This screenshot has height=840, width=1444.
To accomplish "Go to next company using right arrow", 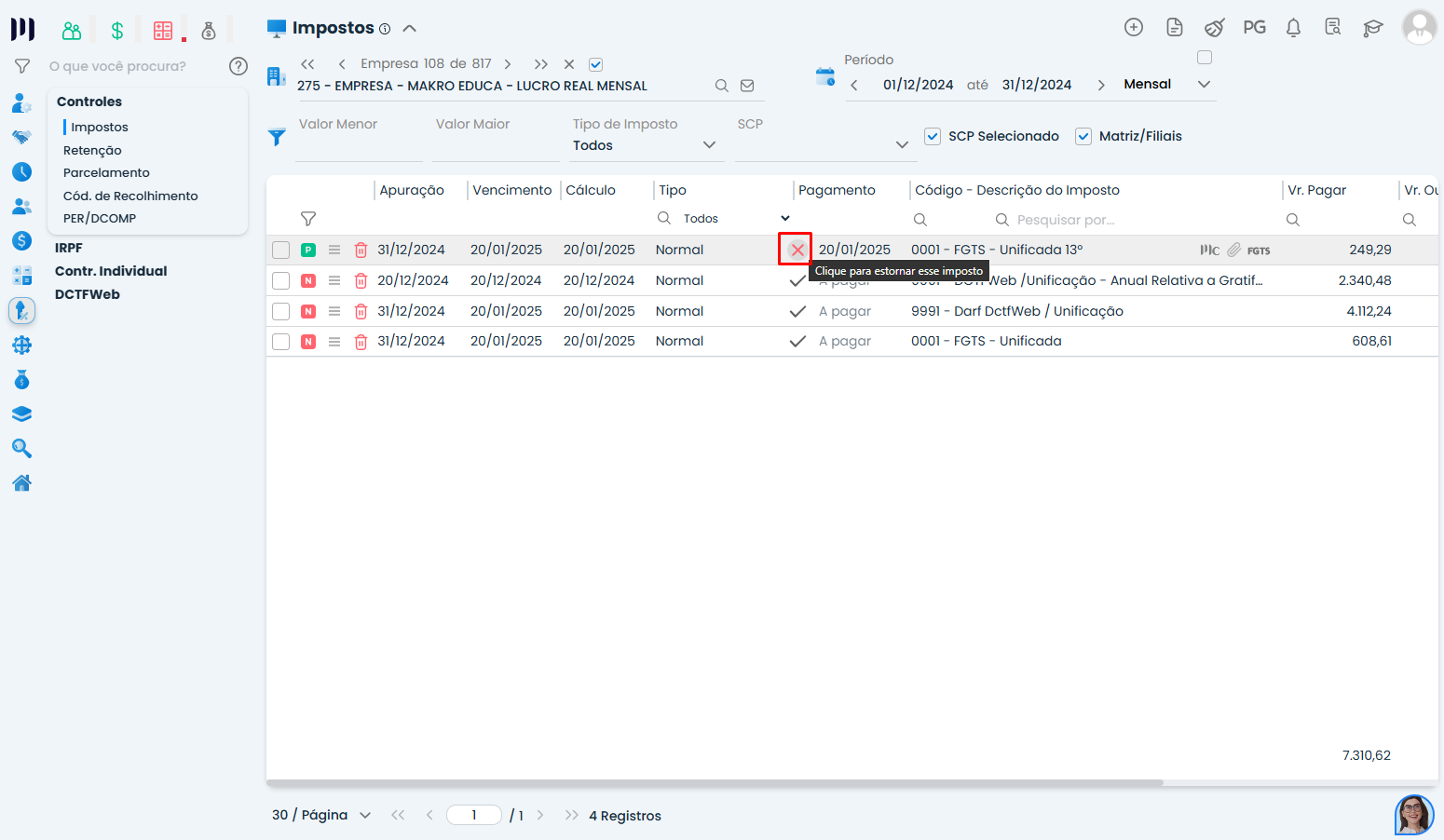I will tap(508, 64).
